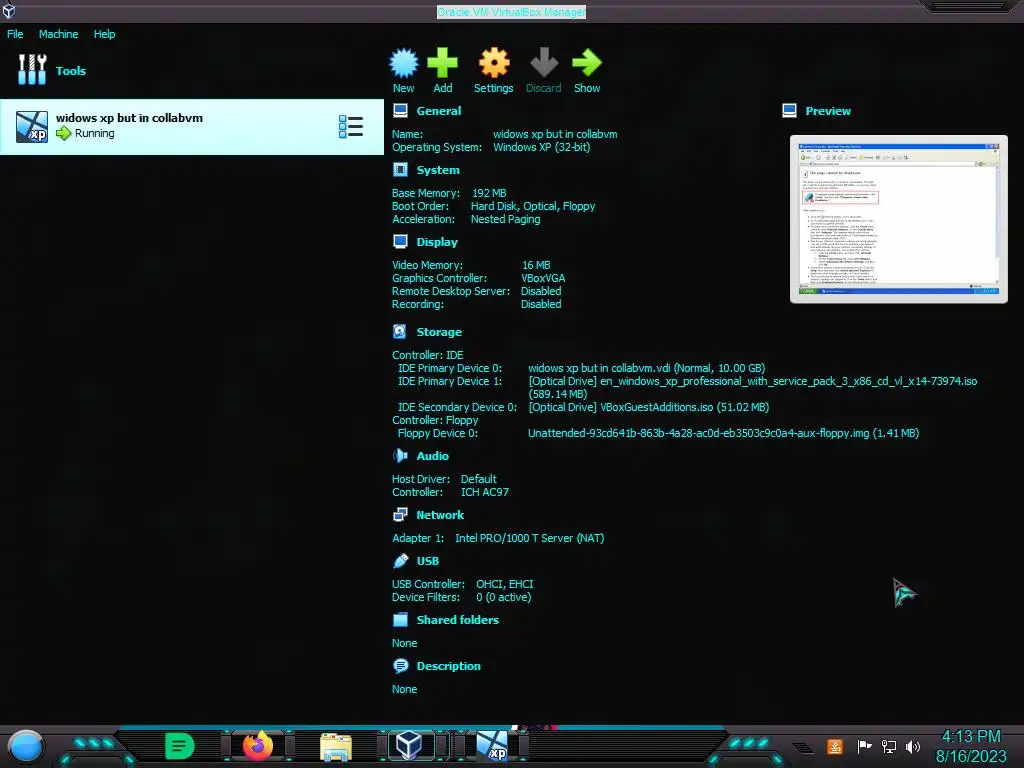
Task: Click the Audio section heading
Action: (x=432, y=456)
